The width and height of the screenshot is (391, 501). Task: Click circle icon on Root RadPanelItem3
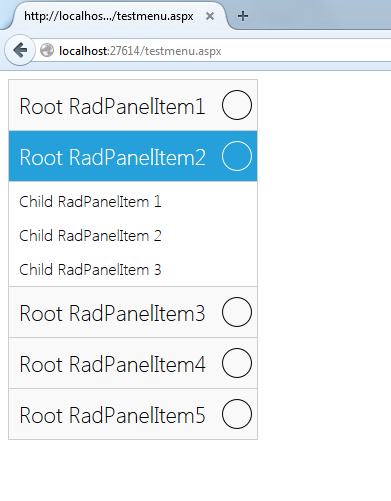click(237, 312)
